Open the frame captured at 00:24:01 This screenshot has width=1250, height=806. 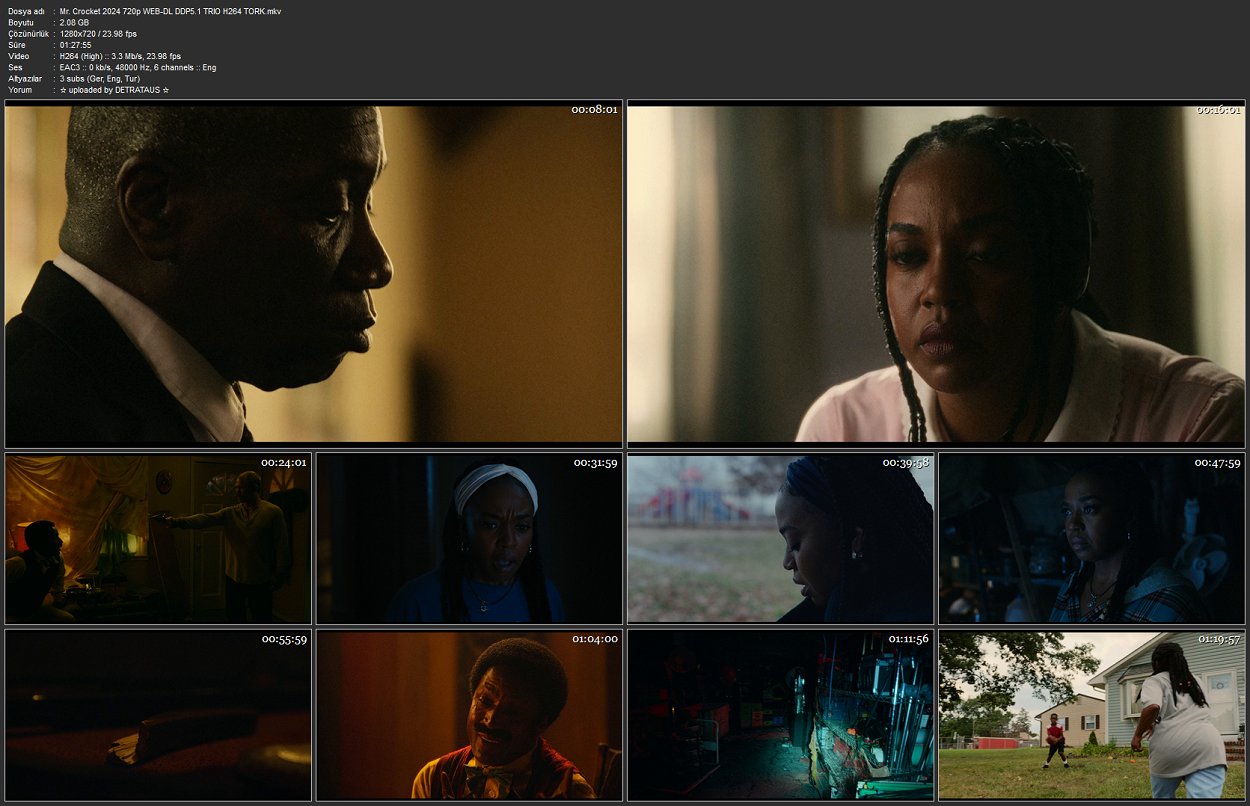tap(158, 539)
